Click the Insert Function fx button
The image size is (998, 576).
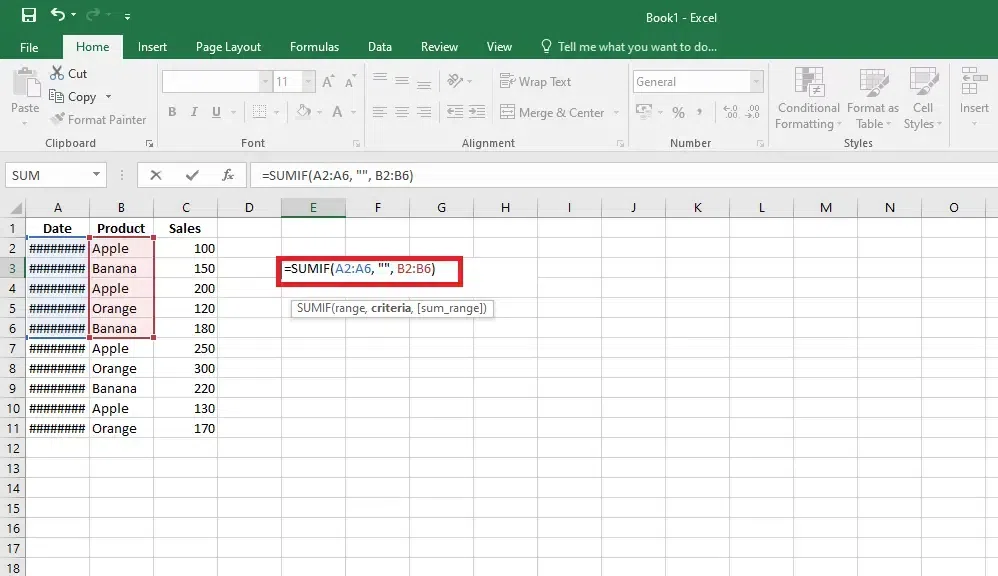[x=228, y=175]
